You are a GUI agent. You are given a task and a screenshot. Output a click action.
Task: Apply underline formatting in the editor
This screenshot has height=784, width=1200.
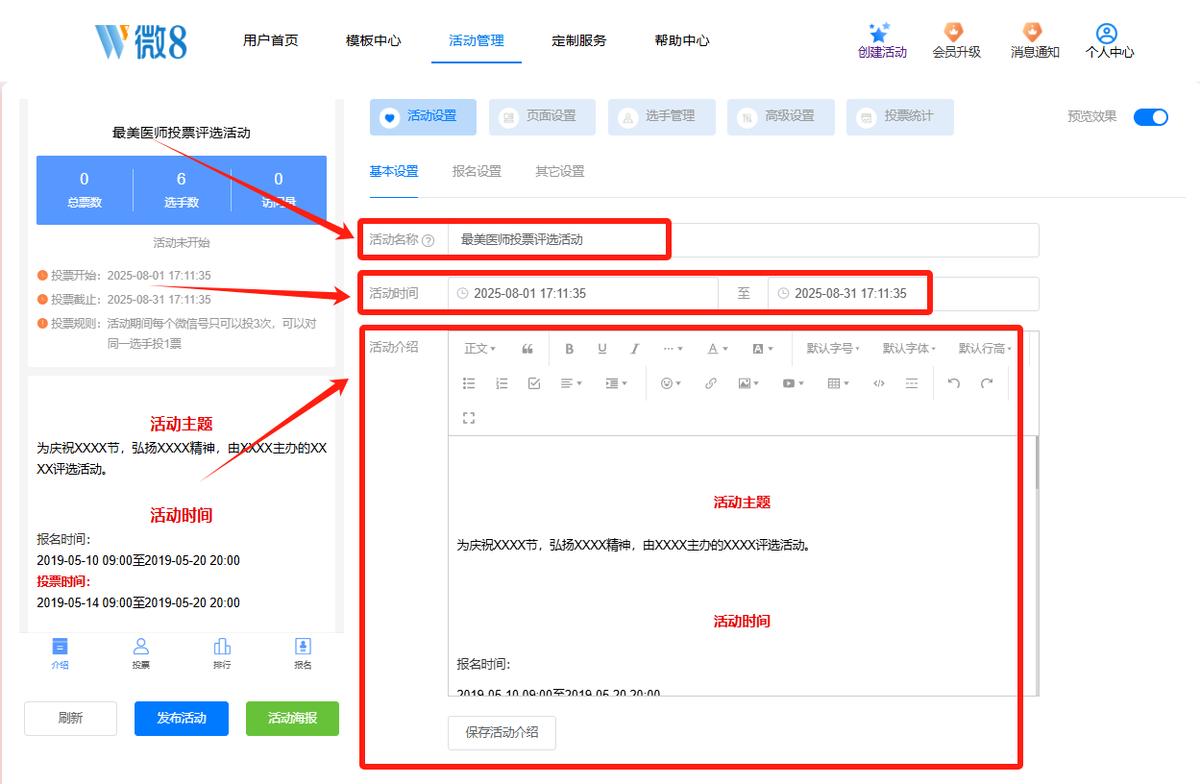coord(602,349)
